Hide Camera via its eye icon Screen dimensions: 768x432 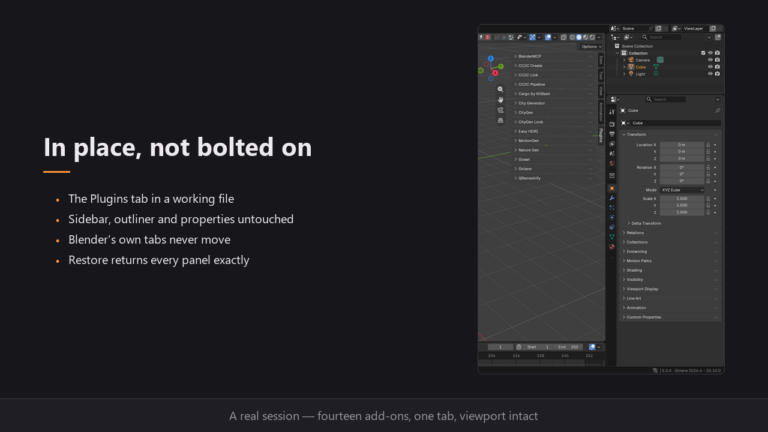pos(710,60)
